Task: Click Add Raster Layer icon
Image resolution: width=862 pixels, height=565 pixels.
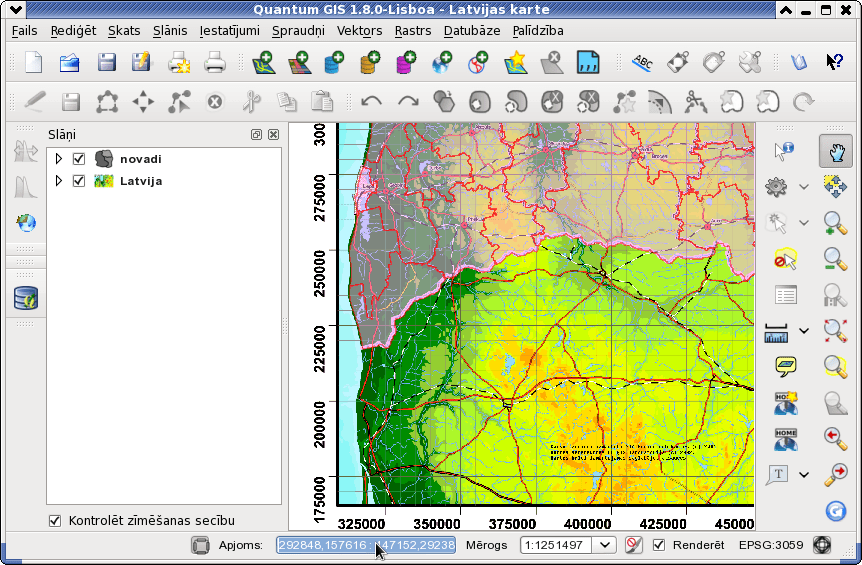Action: coord(300,62)
